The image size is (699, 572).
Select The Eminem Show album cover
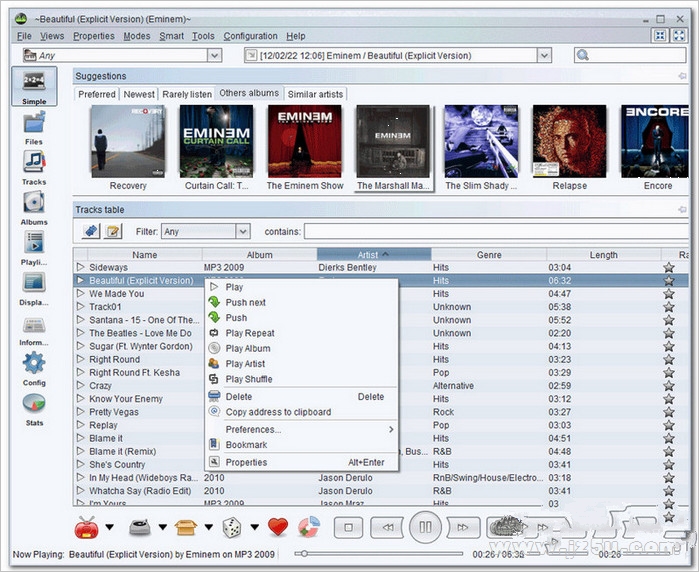[305, 141]
